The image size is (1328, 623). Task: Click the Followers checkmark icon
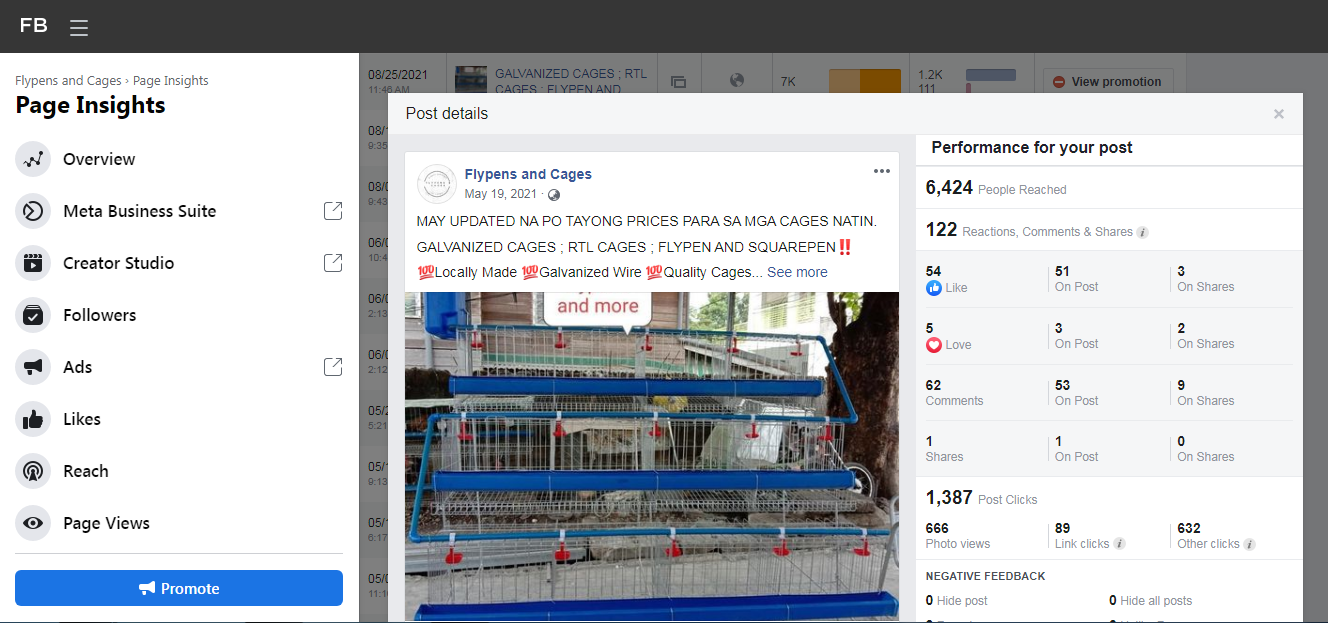(x=33, y=315)
